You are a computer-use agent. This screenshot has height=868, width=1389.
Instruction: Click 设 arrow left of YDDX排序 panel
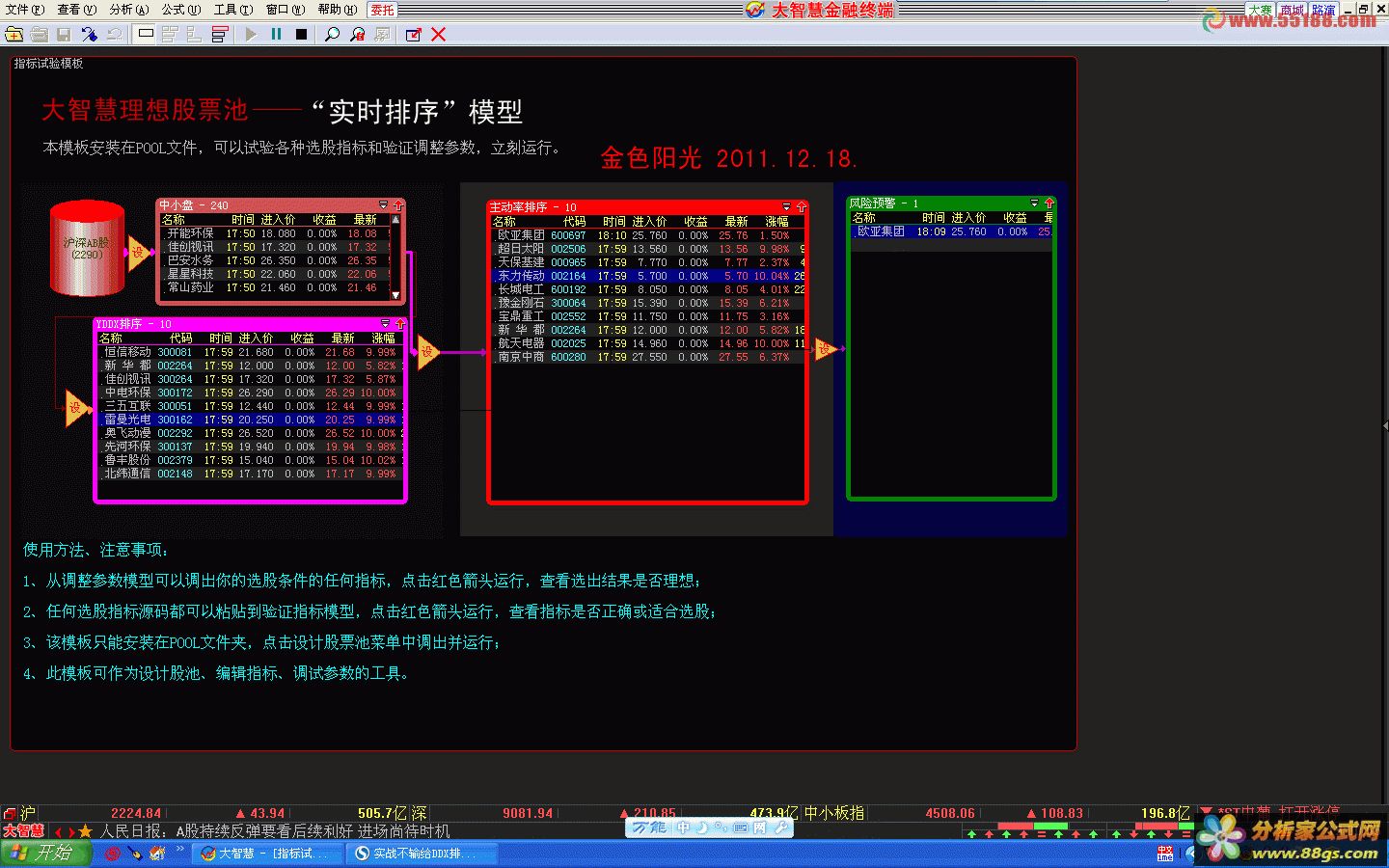tap(77, 408)
